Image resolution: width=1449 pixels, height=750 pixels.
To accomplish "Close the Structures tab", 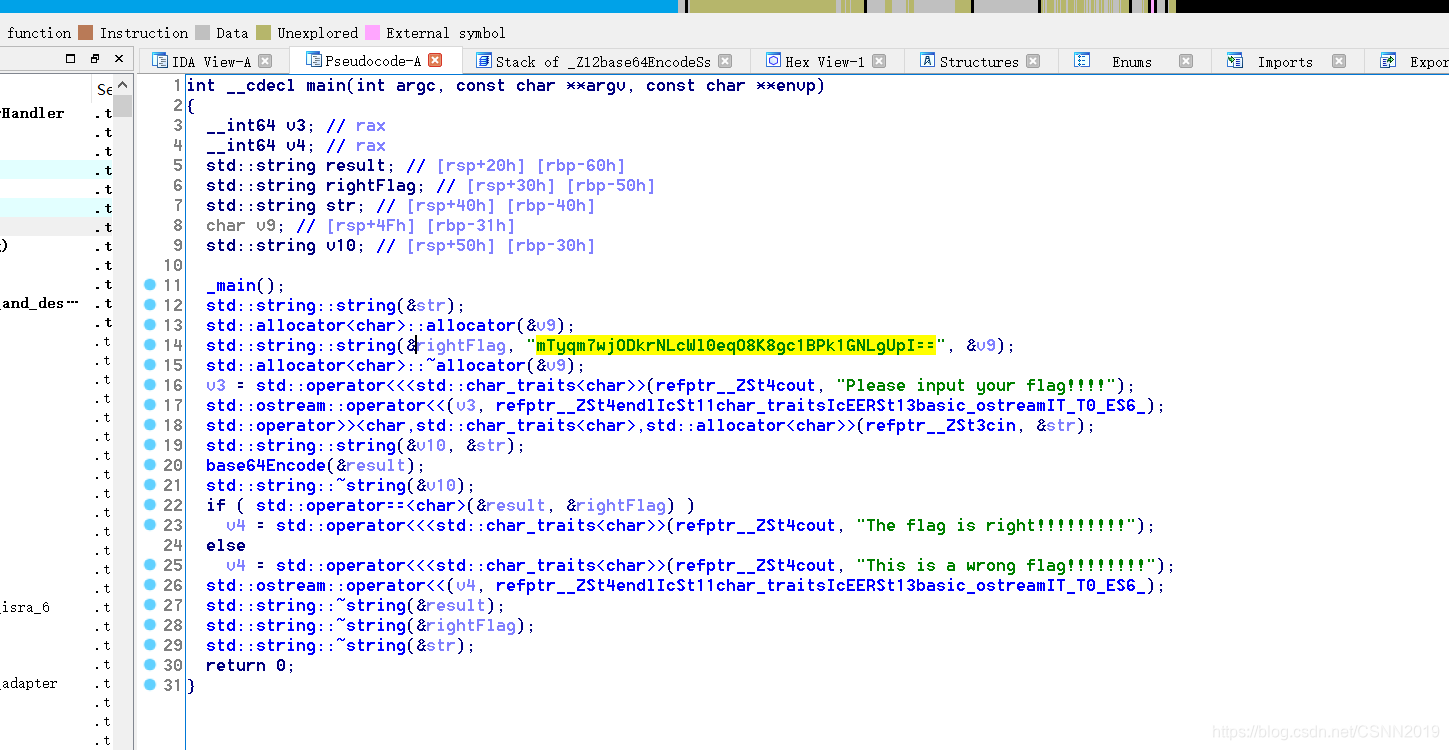I will tap(1033, 61).
